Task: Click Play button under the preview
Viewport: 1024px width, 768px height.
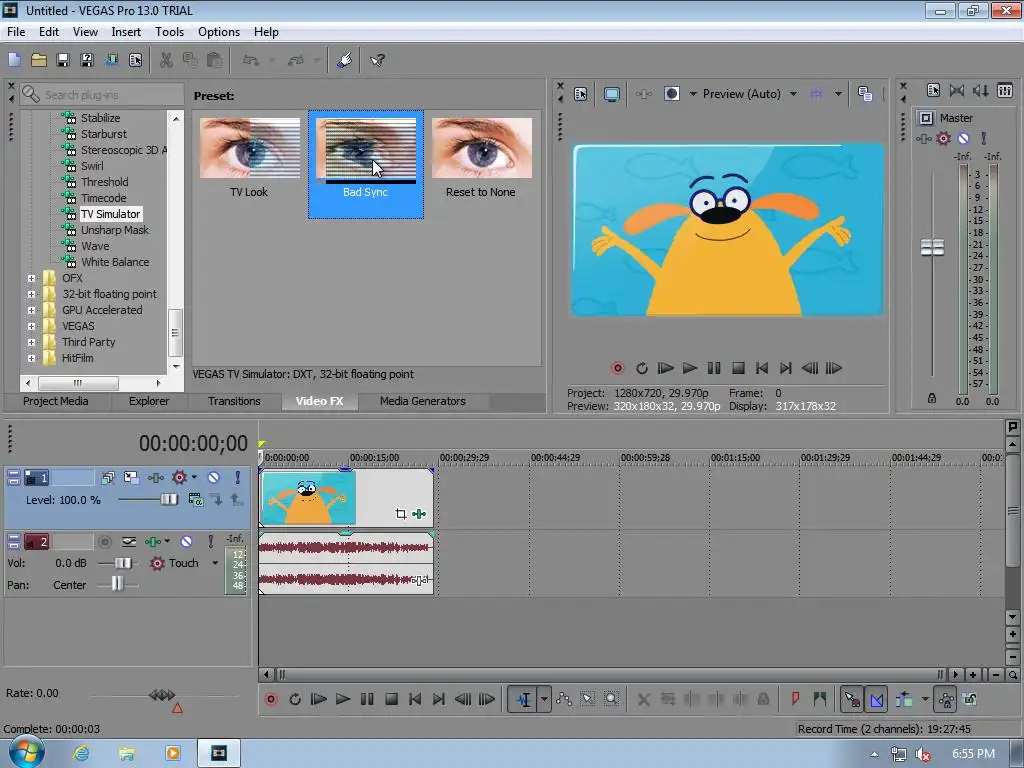Action: tap(689, 368)
